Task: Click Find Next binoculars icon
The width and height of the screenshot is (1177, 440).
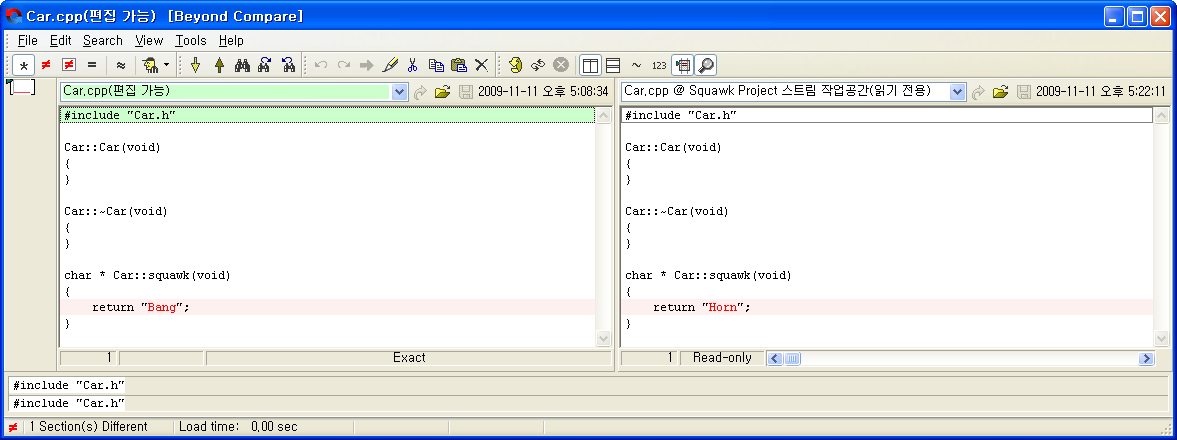Action: [x=264, y=65]
